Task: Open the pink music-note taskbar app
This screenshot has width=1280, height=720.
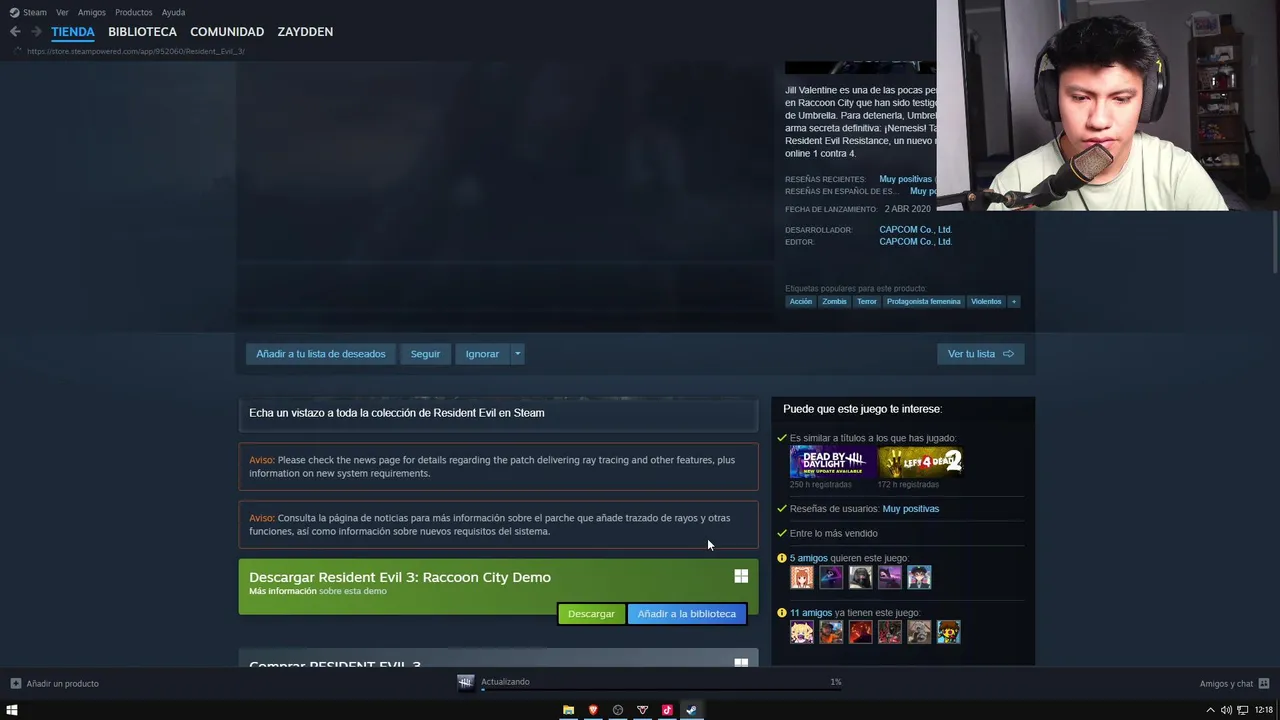Action: click(667, 710)
